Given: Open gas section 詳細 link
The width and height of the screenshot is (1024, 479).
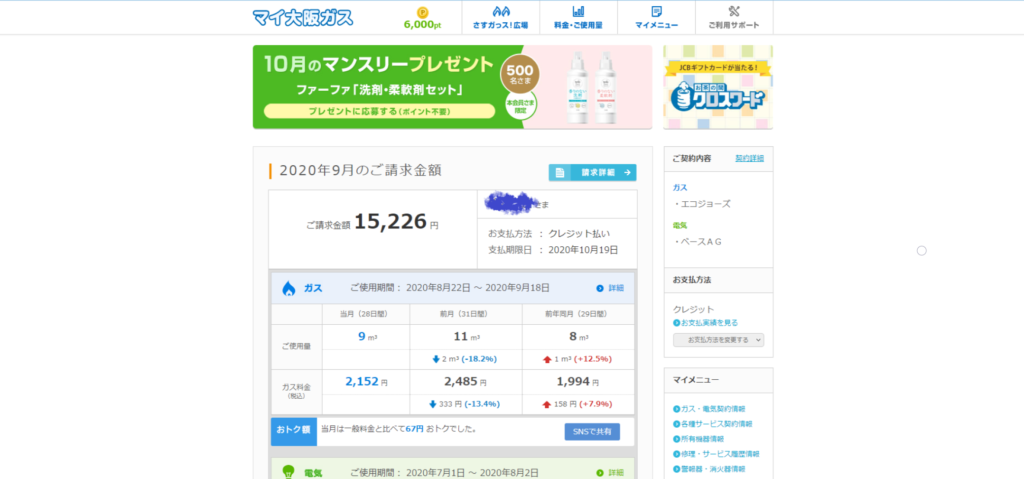Looking at the screenshot, I should pyautogui.click(x=610, y=288).
